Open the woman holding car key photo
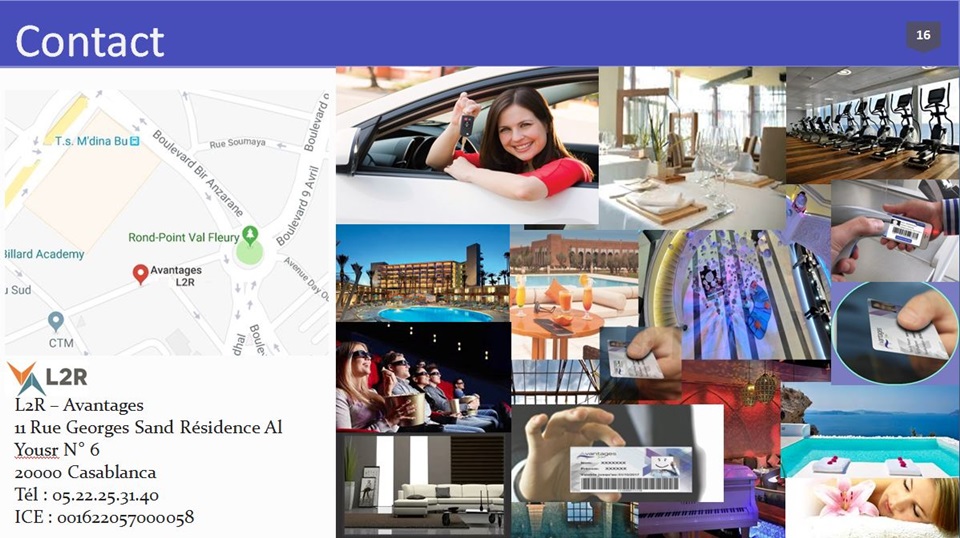 [x=467, y=143]
